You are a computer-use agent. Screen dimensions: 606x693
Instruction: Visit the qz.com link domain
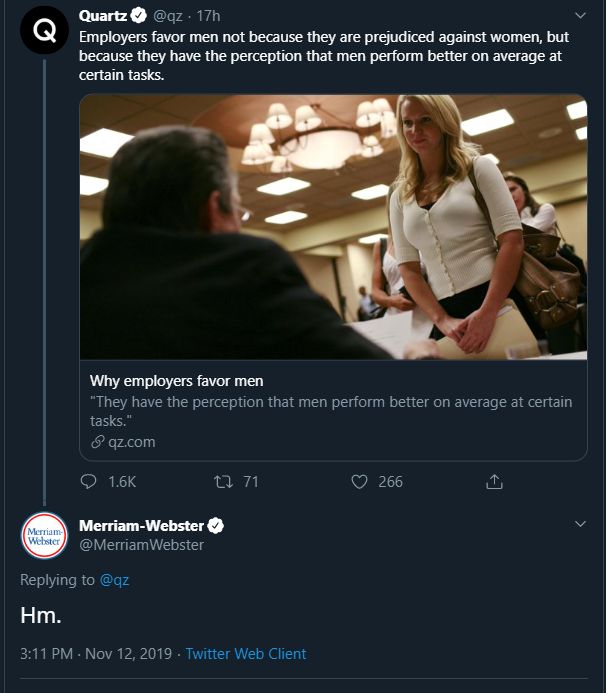click(131, 441)
